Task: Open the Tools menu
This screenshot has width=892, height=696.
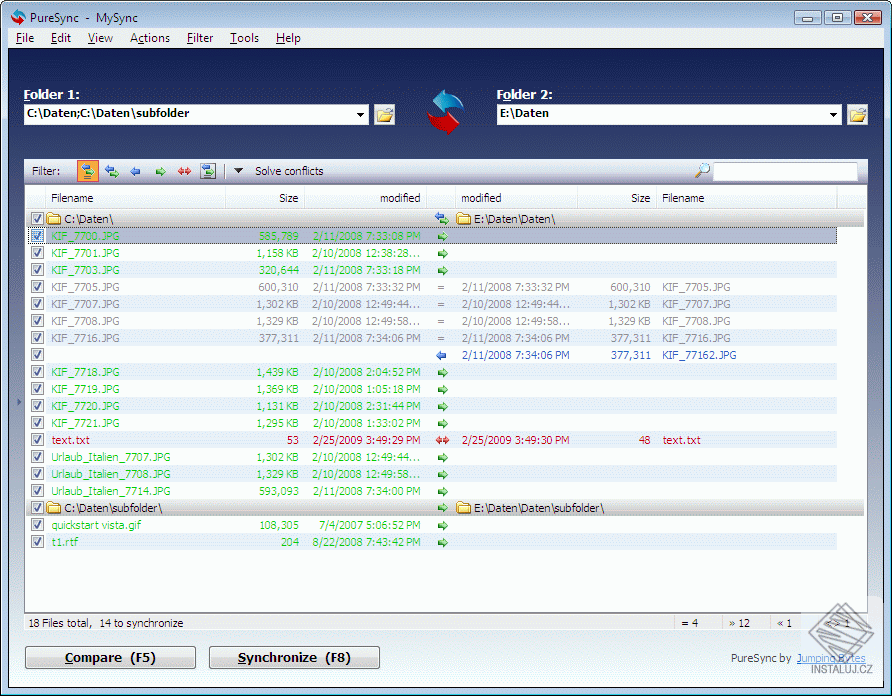Action: 244,38
